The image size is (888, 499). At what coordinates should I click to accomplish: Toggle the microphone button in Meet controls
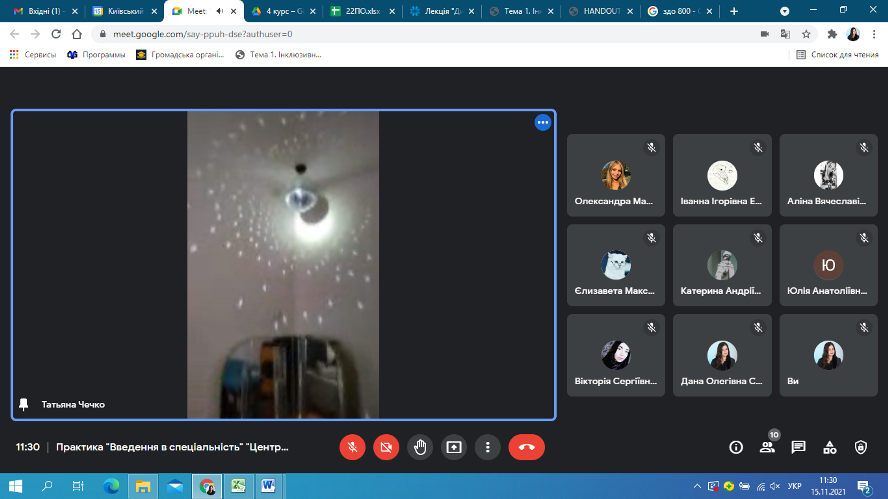[x=352, y=447]
